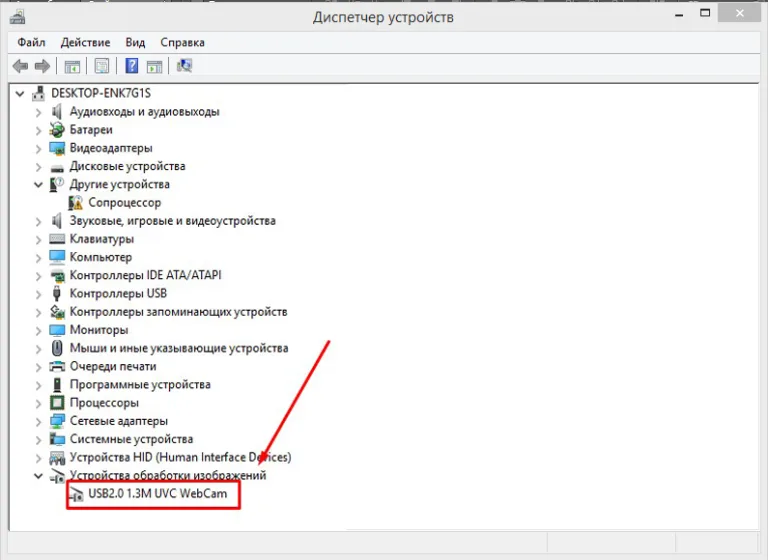Select Звуковые, игровые и видеоустройства
The width and height of the screenshot is (768, 560).
[172, 221]
